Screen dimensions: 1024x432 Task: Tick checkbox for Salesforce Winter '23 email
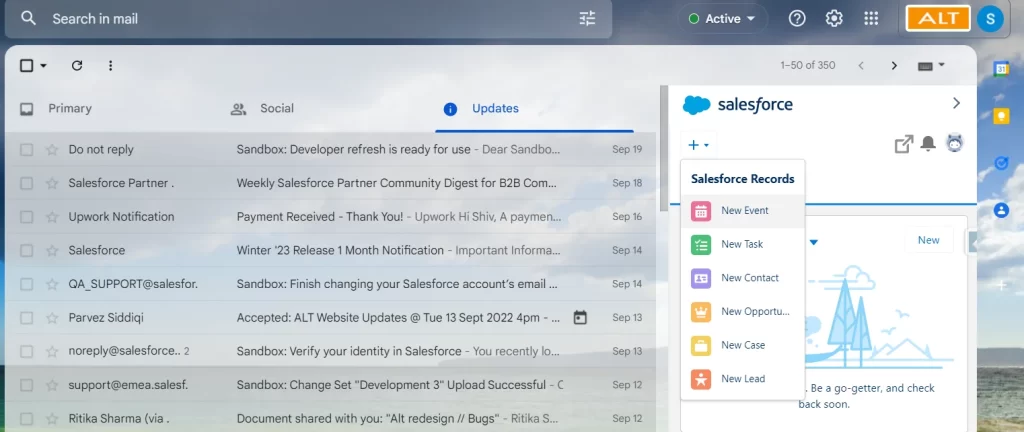26,251
